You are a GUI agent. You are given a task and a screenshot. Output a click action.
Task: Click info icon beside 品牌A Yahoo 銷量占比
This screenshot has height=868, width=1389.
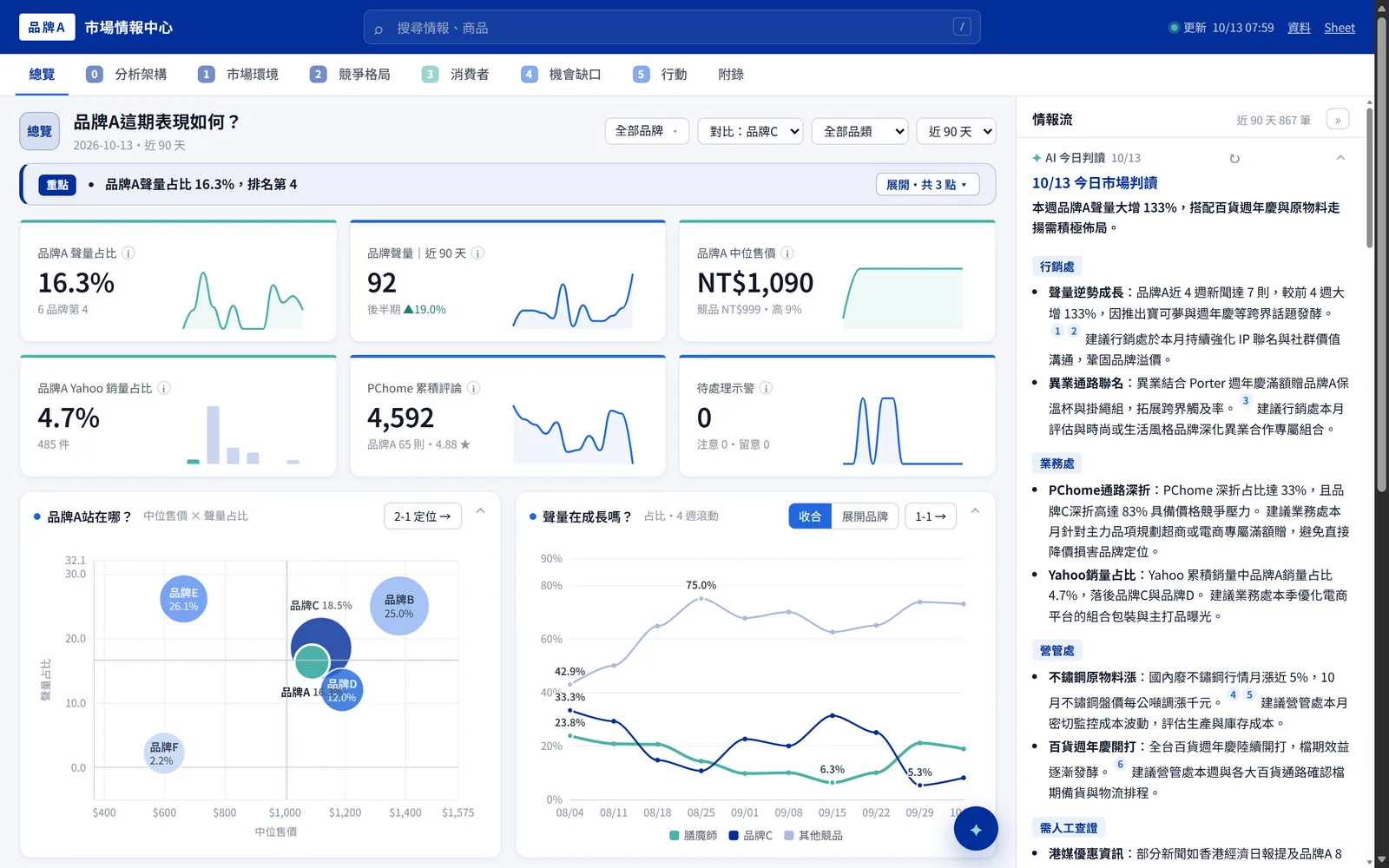tap(164, 388)
